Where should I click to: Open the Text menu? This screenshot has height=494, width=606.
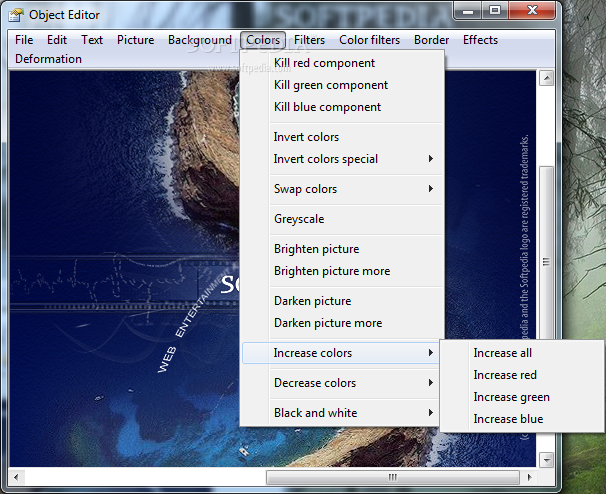92,40
